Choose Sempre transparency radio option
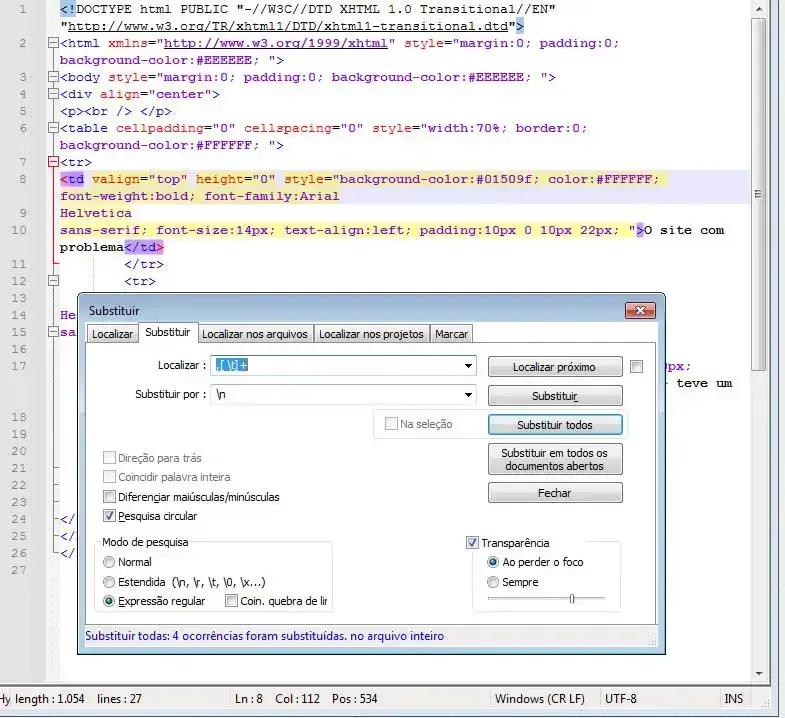This screenshot has width=785, height=718. pos(493,582)
